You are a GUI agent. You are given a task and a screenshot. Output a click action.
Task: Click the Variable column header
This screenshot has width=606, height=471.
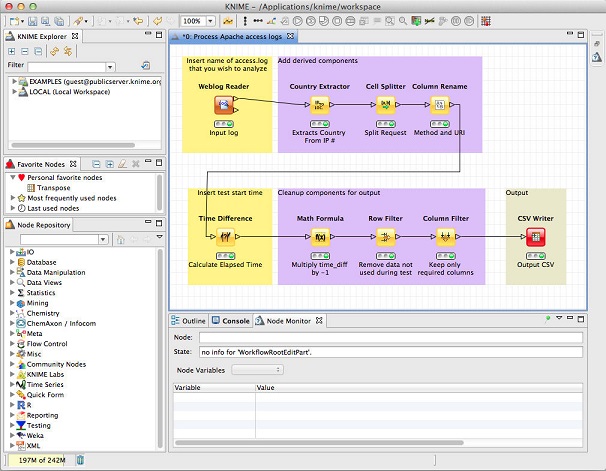pyautogui.click(x=214, y=388)
